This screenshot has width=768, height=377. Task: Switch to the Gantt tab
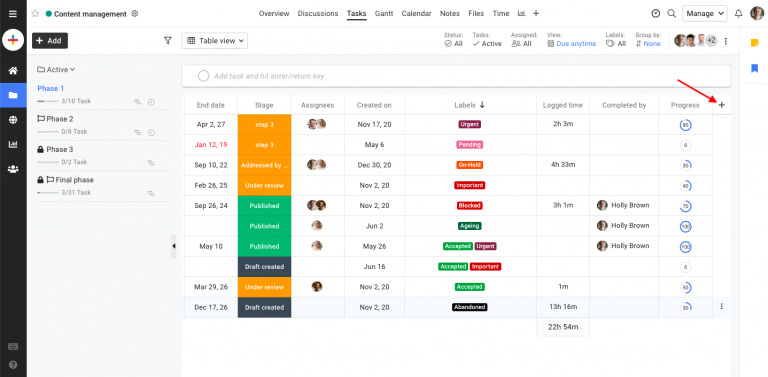pos(384,14)
